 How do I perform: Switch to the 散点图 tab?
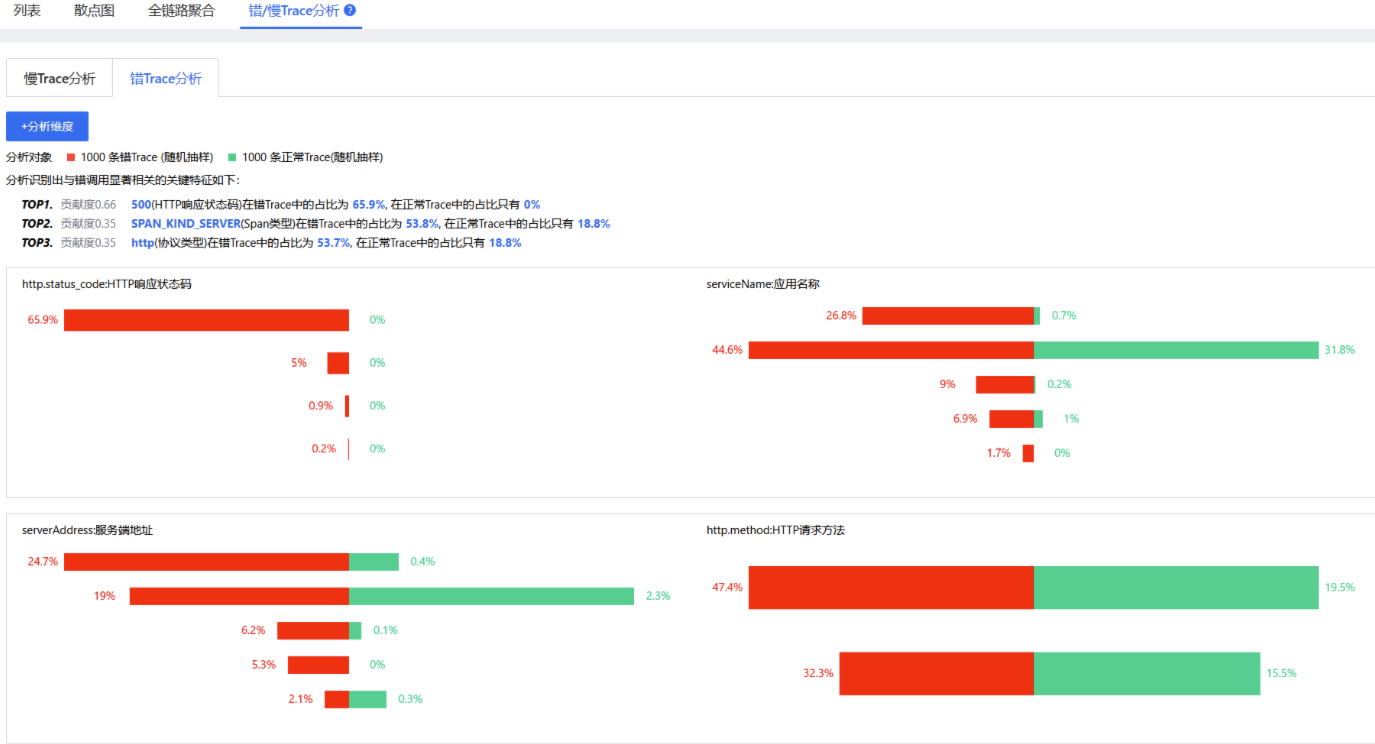[x=94, y=11]
